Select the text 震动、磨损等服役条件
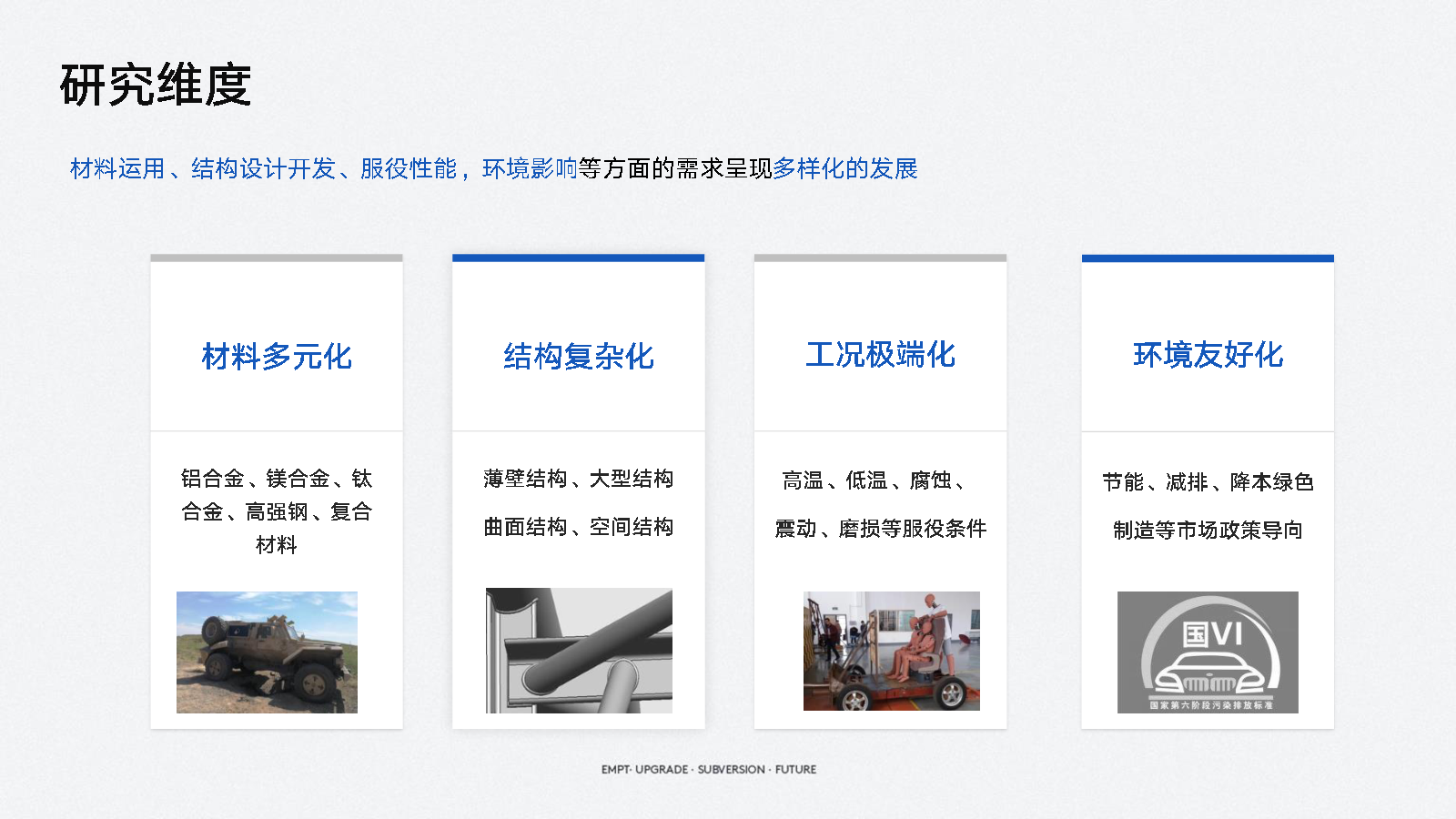The width and height of the screenshot is (1456, 819). click(x=881, y=529)
